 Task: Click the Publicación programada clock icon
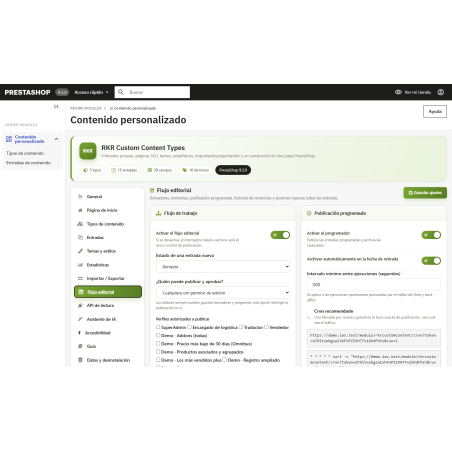(309, 213)
